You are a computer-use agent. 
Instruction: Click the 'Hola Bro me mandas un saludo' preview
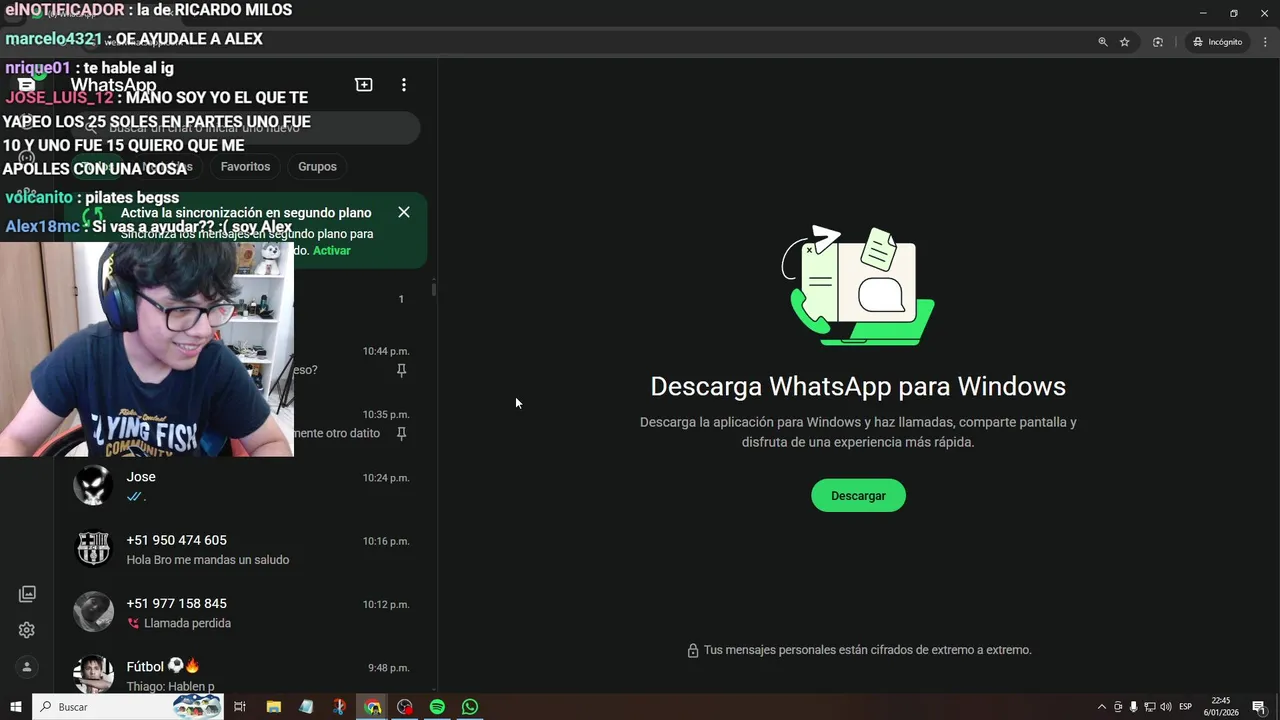pyautogui.click(x=208, y=560)
